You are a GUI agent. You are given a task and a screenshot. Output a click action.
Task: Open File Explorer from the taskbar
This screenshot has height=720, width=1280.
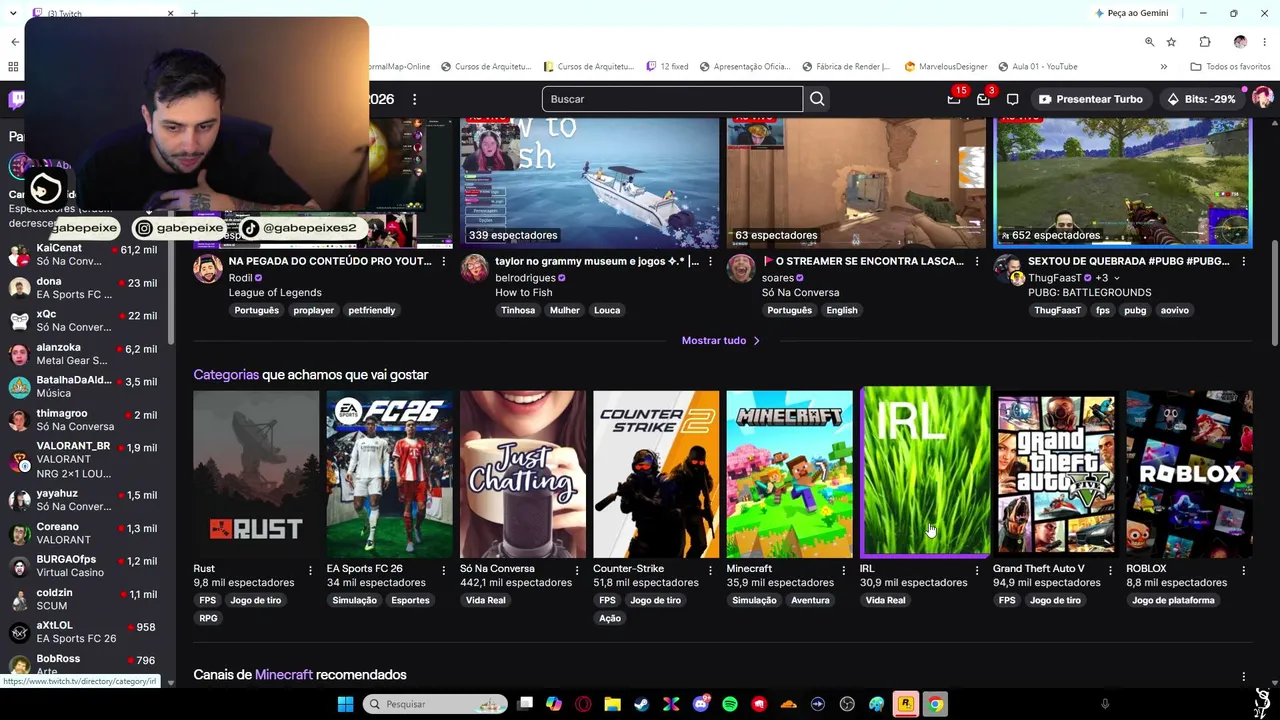tap(613, 704)
